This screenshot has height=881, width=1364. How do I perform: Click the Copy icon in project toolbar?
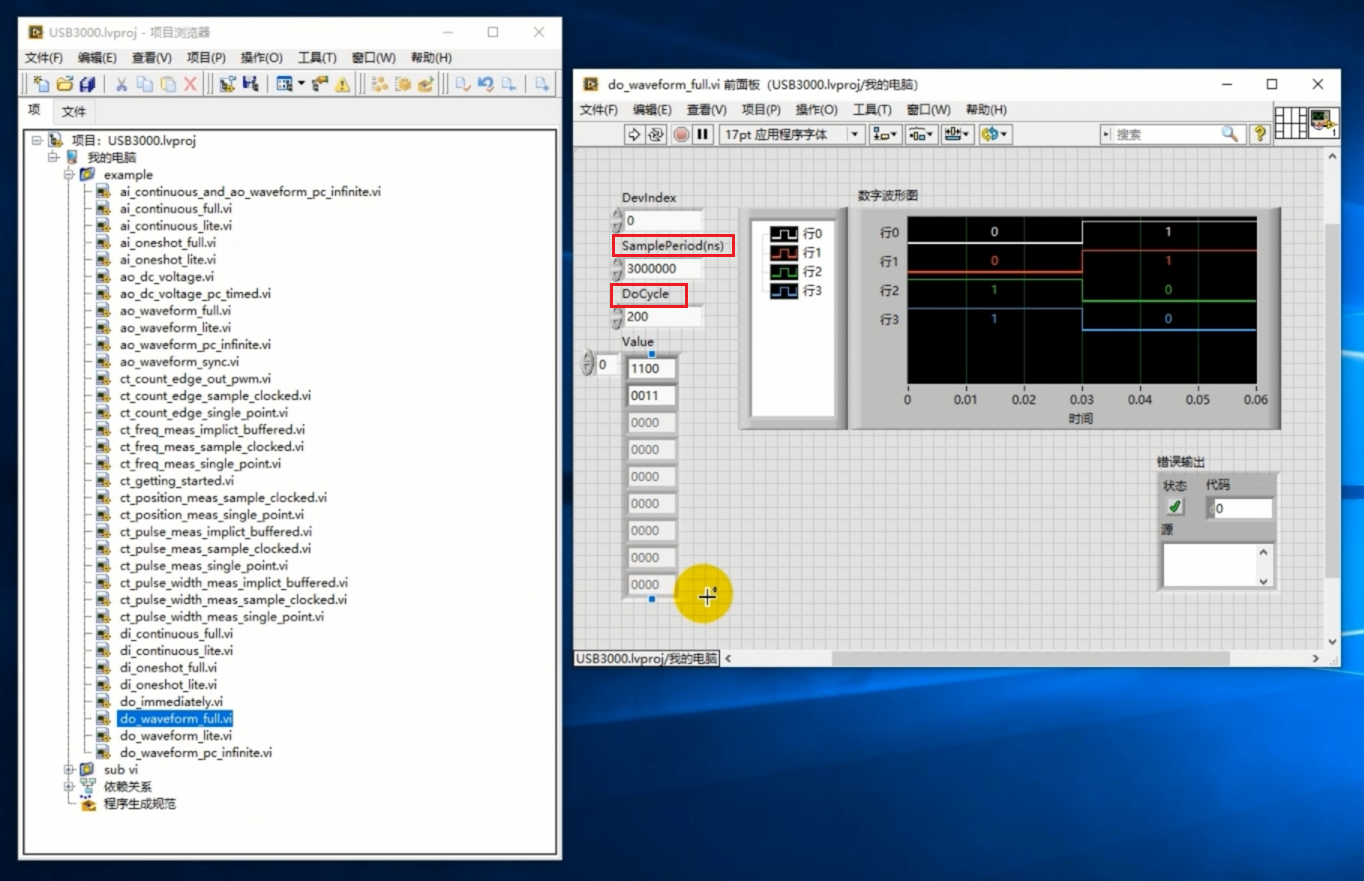[144, 84]
